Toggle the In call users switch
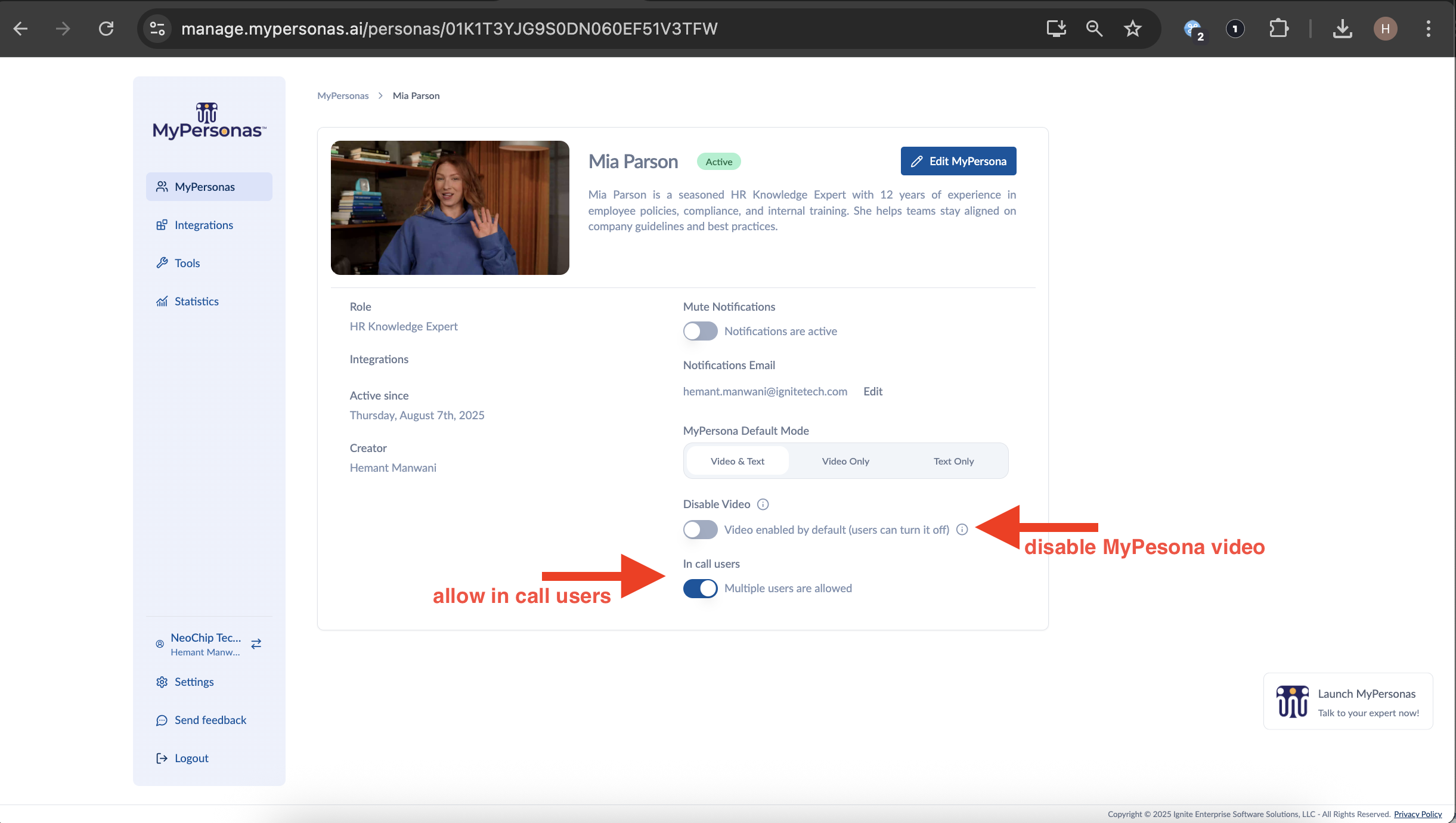Viewport: 1456px width, 823px height. click(x=701, y=589)
